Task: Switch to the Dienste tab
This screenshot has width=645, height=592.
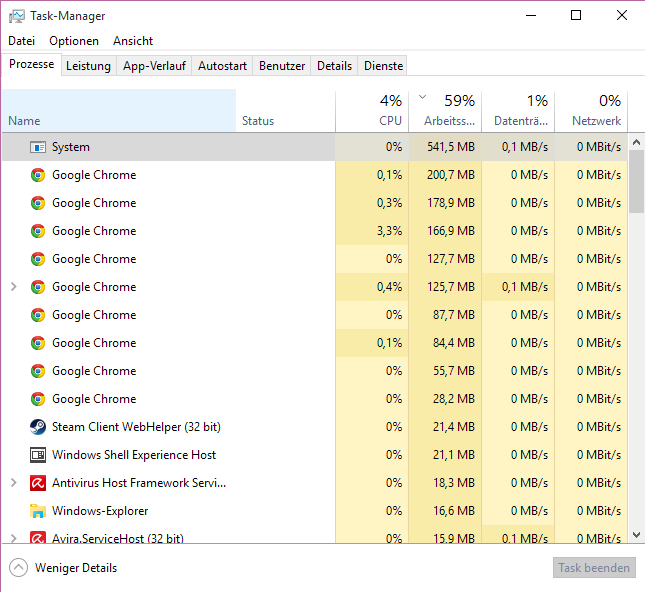Action: 383,66
